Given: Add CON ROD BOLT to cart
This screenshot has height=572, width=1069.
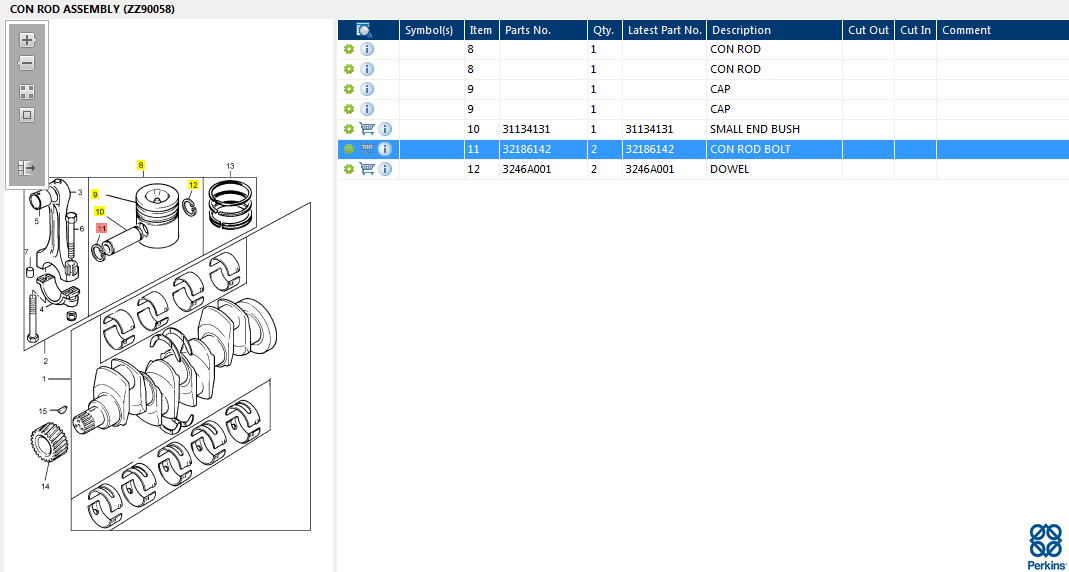Looking at the screenshot, I should coord(367,149).
